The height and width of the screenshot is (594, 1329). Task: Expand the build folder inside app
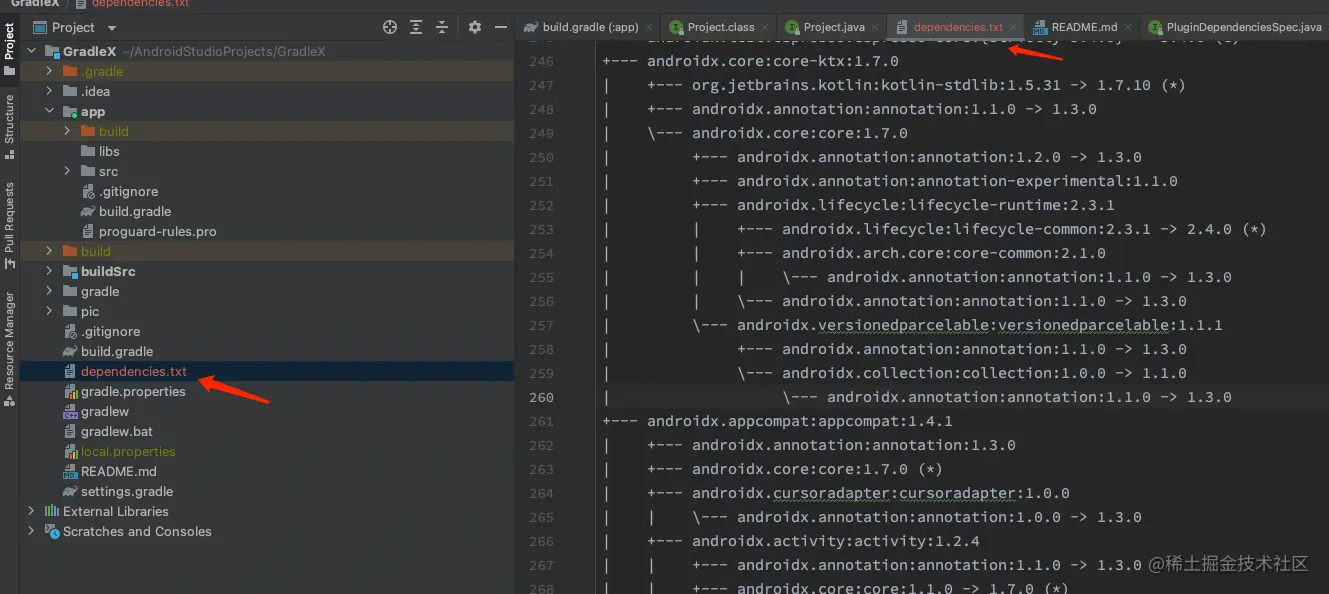click(67, 131)
